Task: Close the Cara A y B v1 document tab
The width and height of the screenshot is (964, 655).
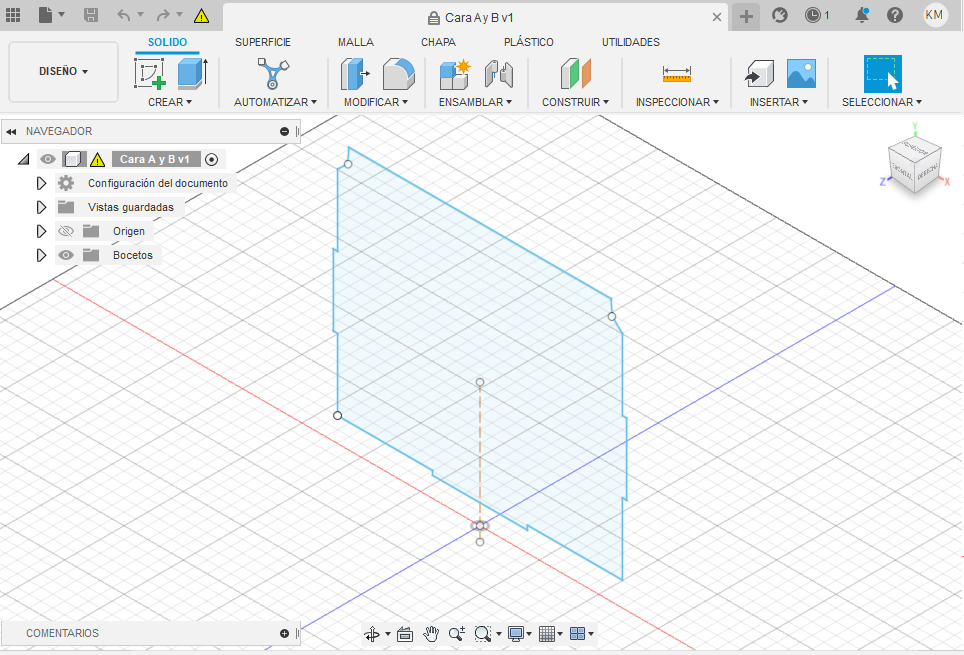Action: [x=717, y=17]
